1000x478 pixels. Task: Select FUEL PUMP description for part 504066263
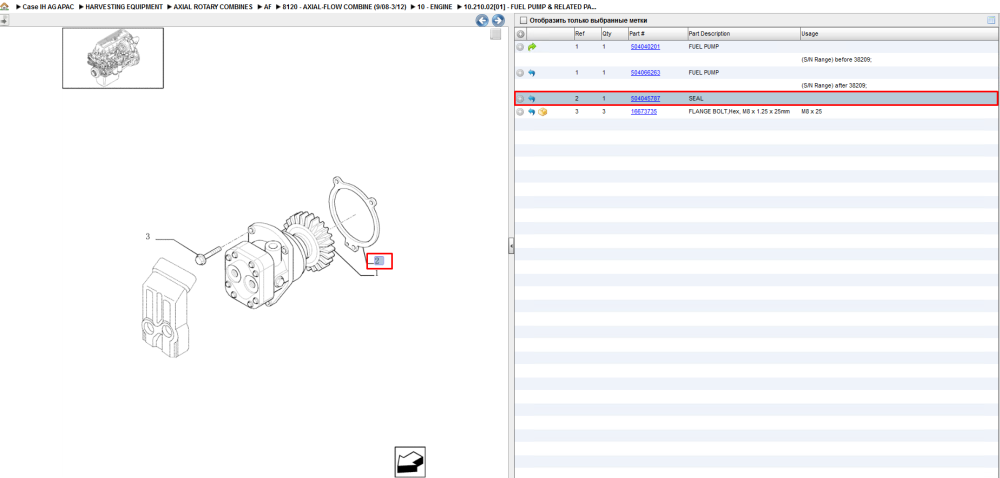703,73
